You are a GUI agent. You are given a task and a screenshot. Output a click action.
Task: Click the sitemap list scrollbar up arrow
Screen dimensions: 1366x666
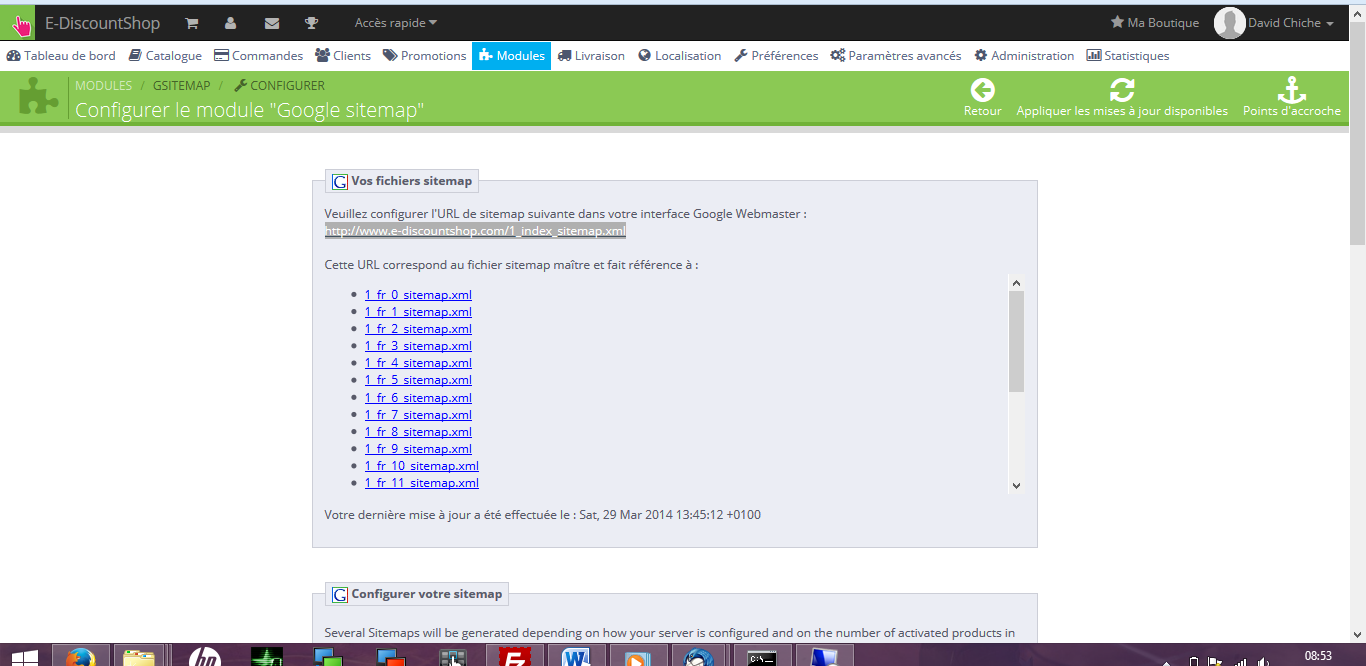click(1016, 283)
